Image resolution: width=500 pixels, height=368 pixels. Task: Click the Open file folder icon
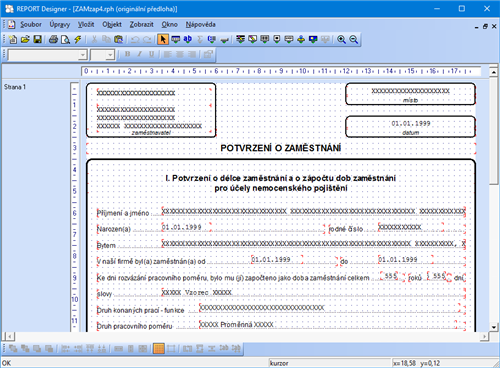[x=25, y=39]
